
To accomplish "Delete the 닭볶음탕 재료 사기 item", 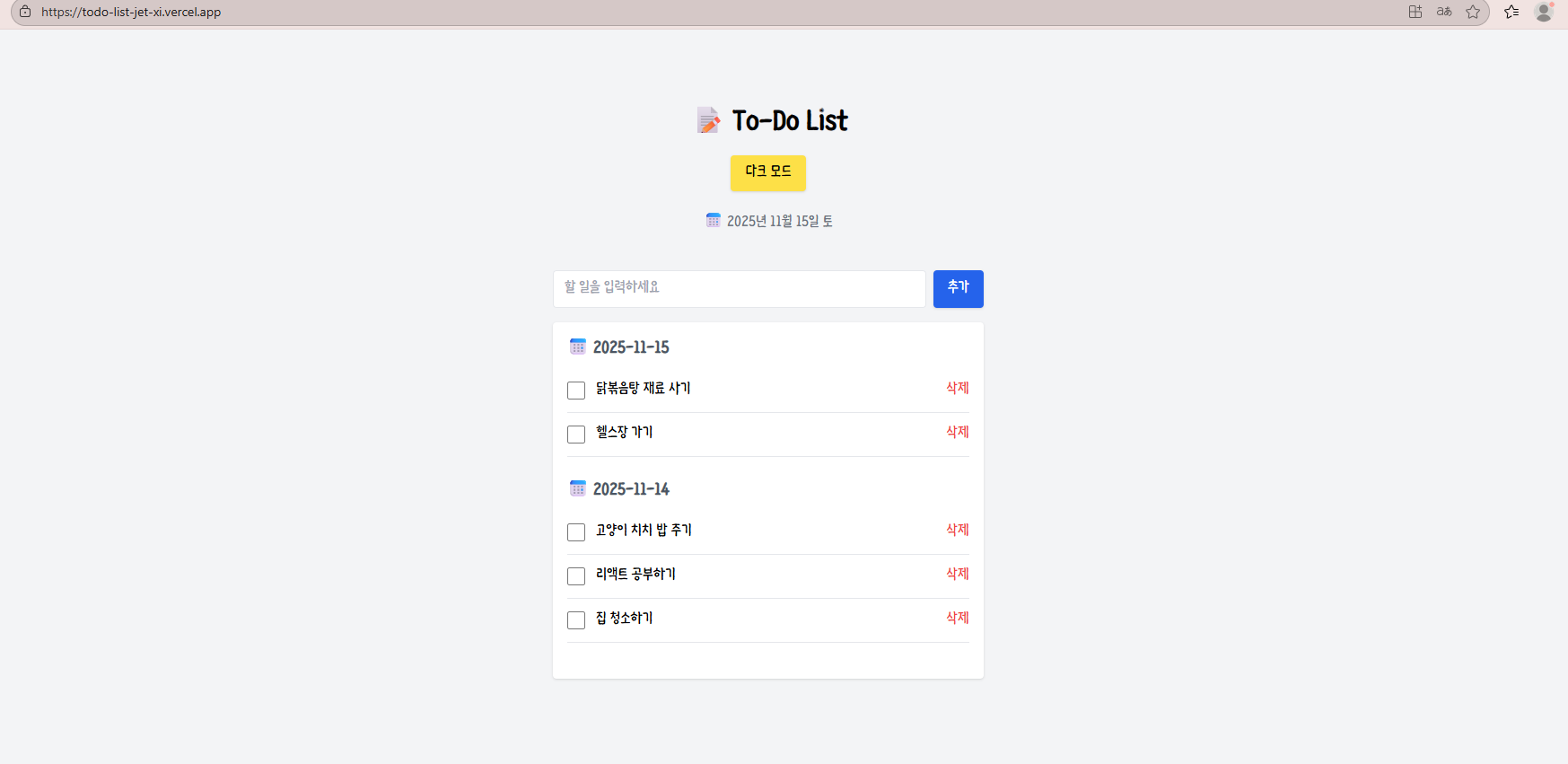I will tap(958, 388).
